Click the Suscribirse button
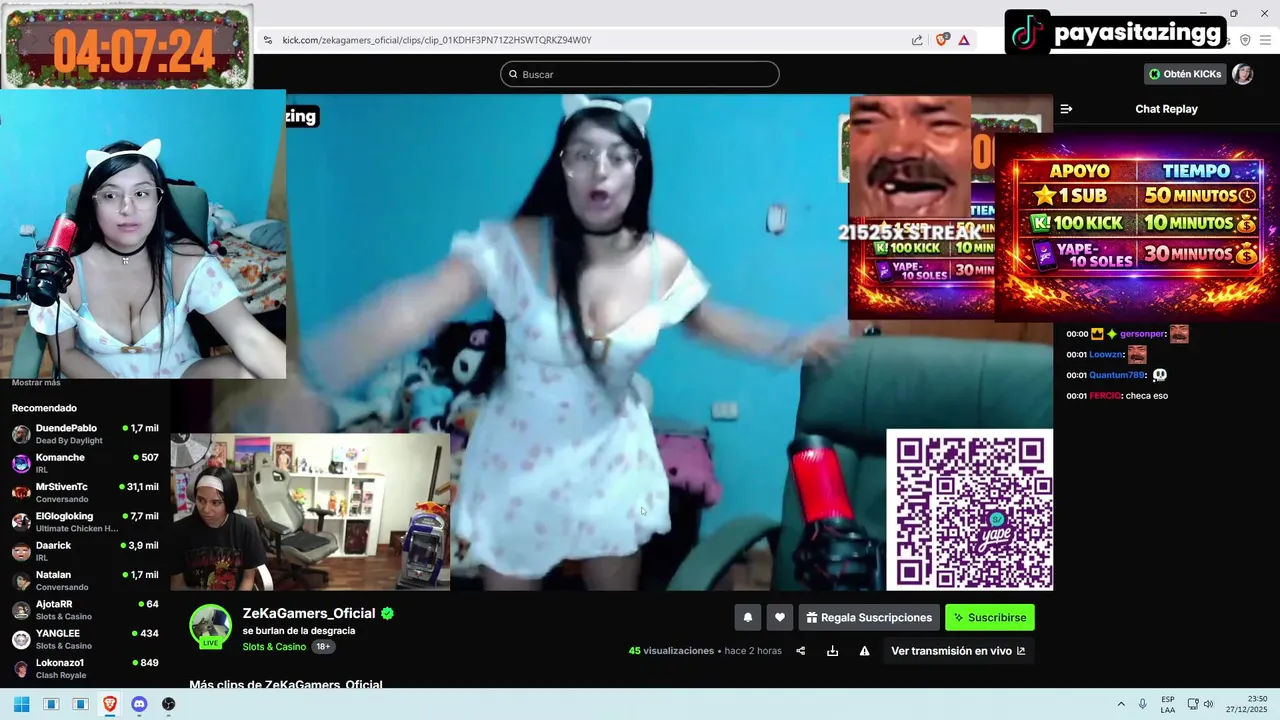The width and height of the screenshot is (1280, 720). pyautogui.click(x=990, y=618)
